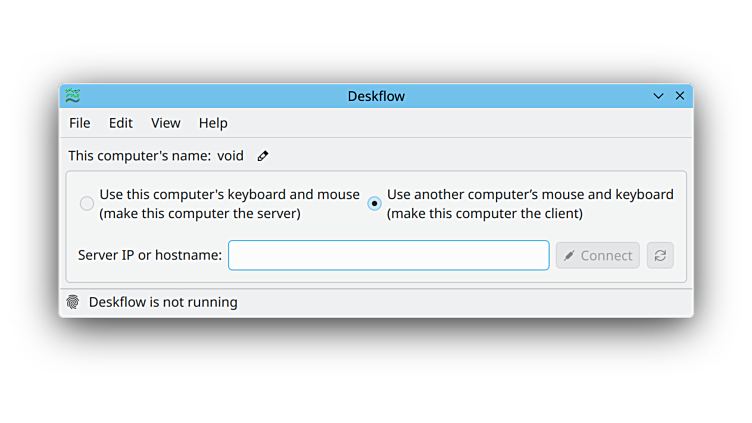Open the Edit menu
Image resolution: width=752 pixels, height=423 pixels.
(121, 123)
